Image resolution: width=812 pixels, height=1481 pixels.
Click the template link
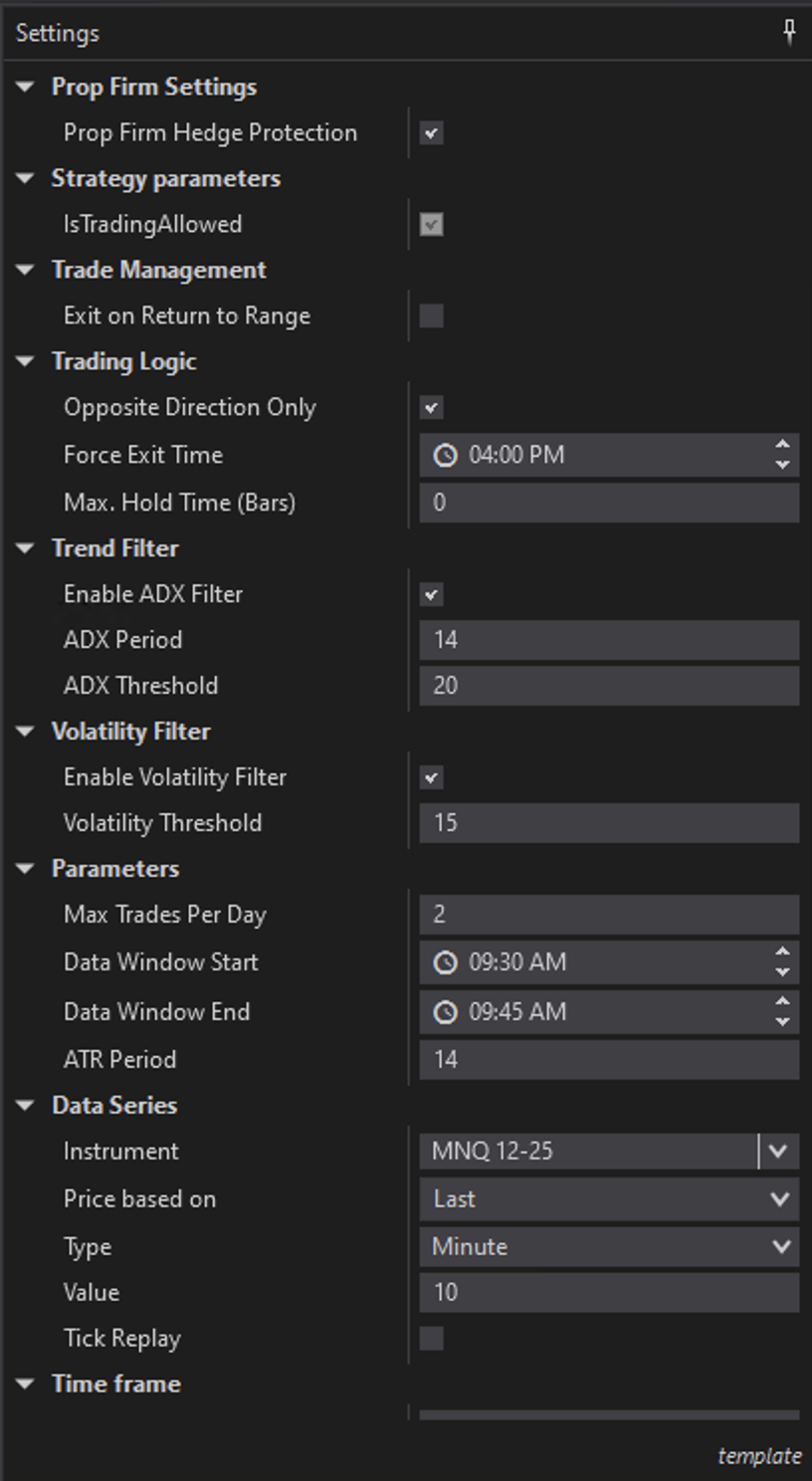759,1456
